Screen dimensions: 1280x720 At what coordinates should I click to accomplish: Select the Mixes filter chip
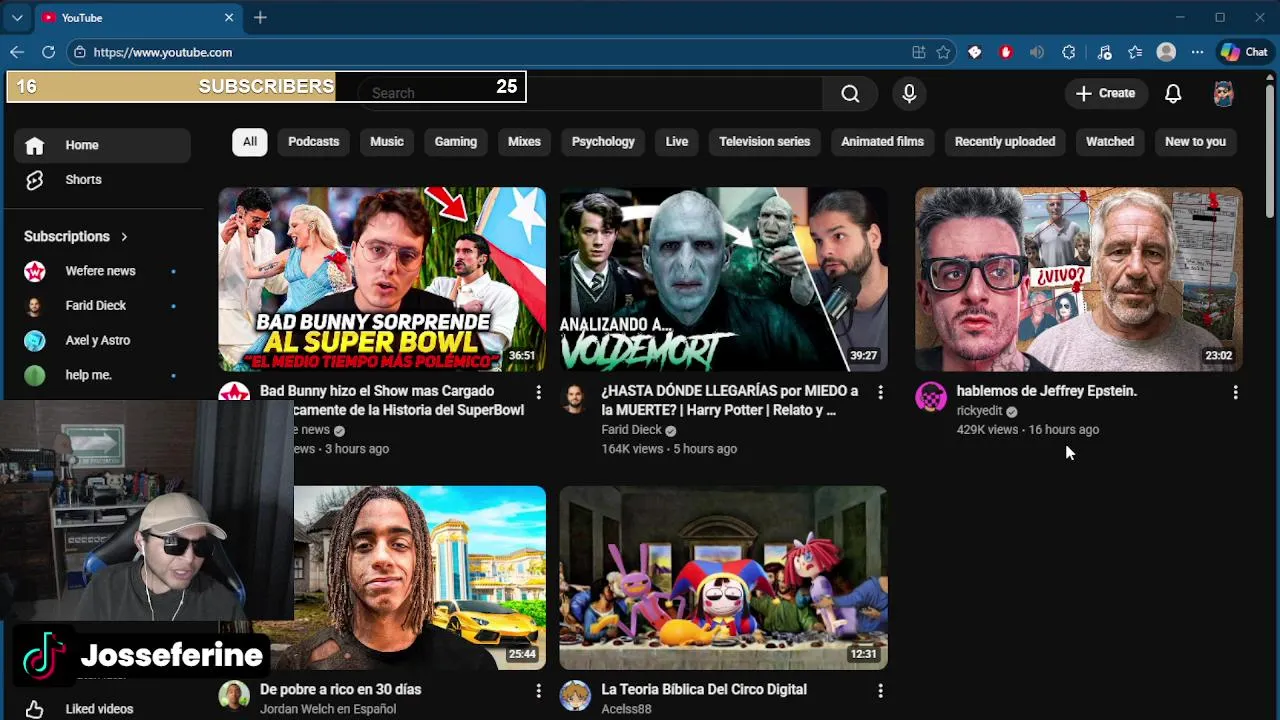point(524,142)
